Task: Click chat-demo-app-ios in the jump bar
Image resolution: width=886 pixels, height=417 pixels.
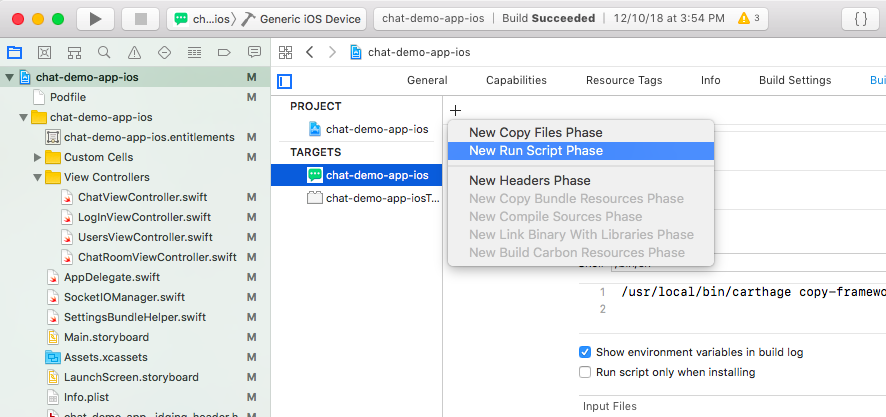Action: pos(419,53)
